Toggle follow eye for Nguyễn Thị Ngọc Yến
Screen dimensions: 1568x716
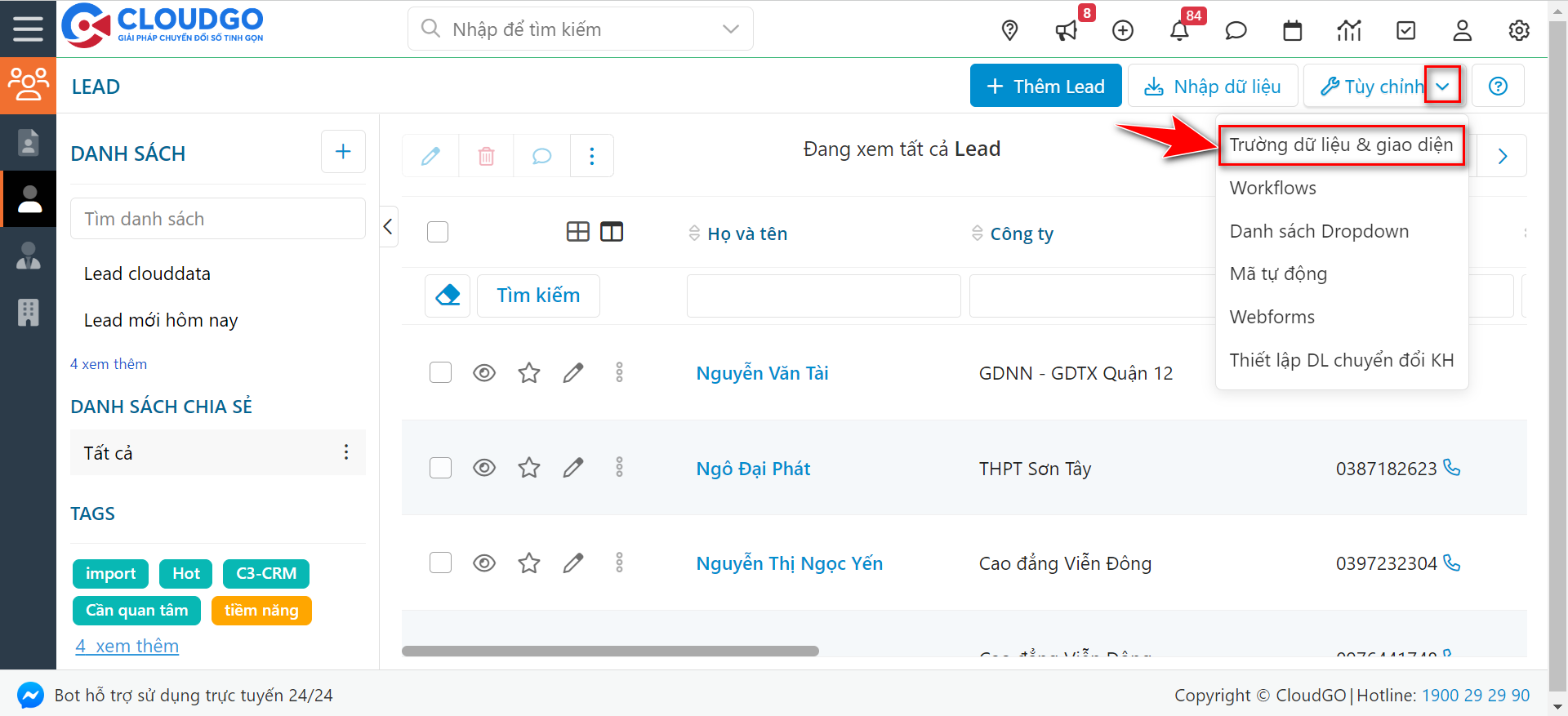[484, 563]
